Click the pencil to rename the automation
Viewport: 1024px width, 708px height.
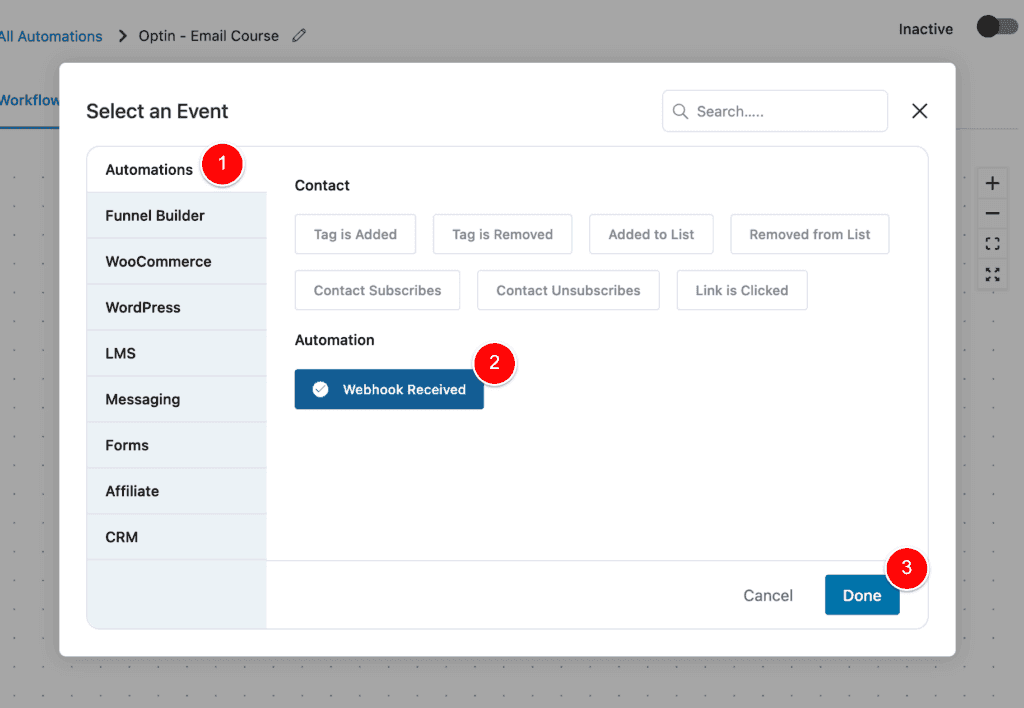pos(298,35)
